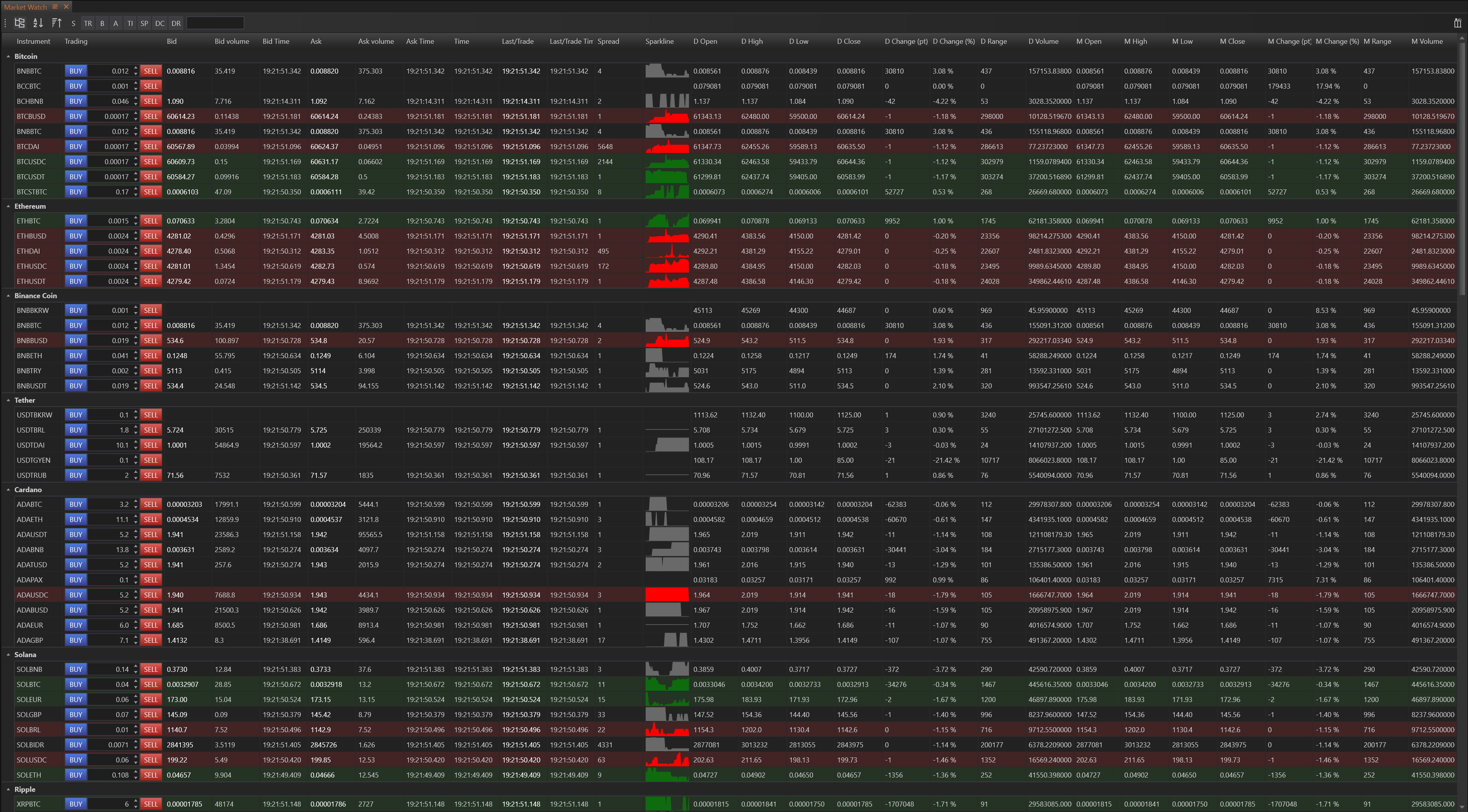
Task: Click the Market Watch tab float icon
Action: point(55,7)
